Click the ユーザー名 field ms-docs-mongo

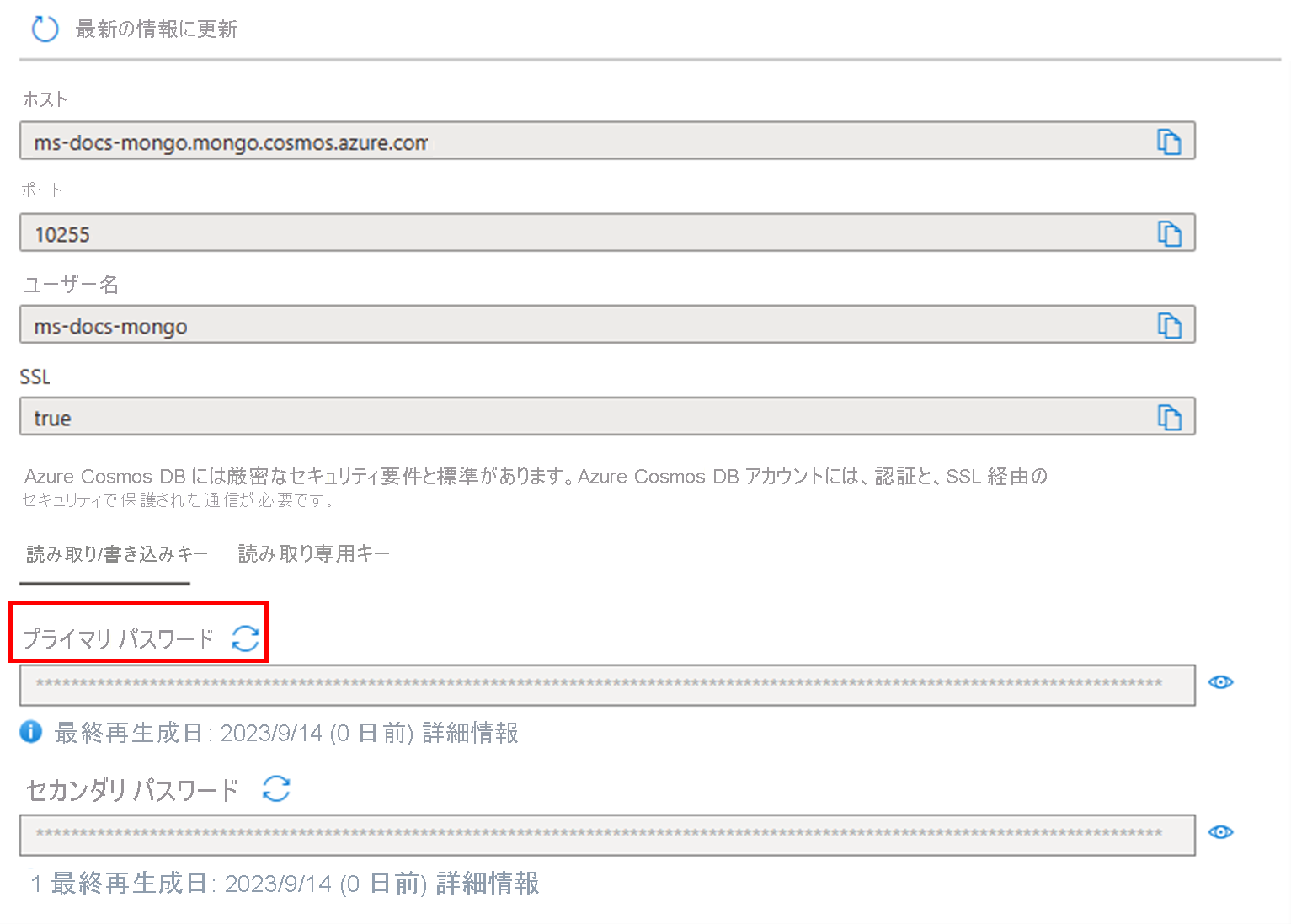[607, 324]
